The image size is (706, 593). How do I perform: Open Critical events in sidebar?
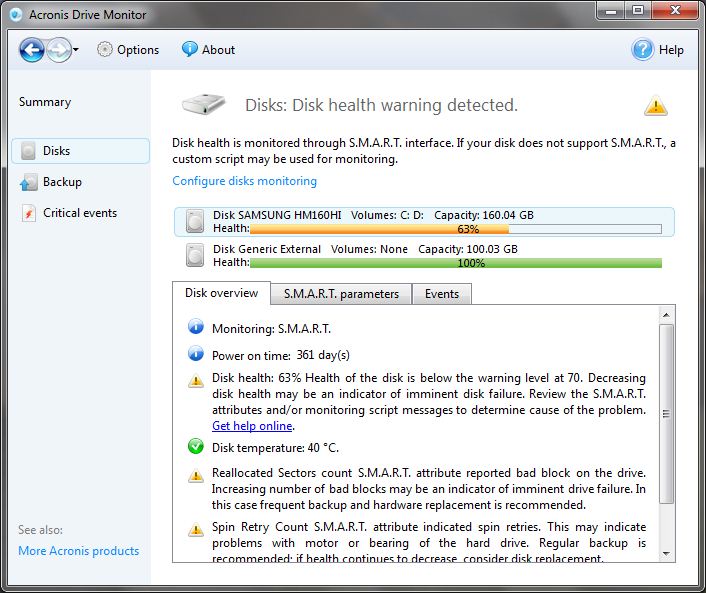pyautogui.click(x=80, y=213)
